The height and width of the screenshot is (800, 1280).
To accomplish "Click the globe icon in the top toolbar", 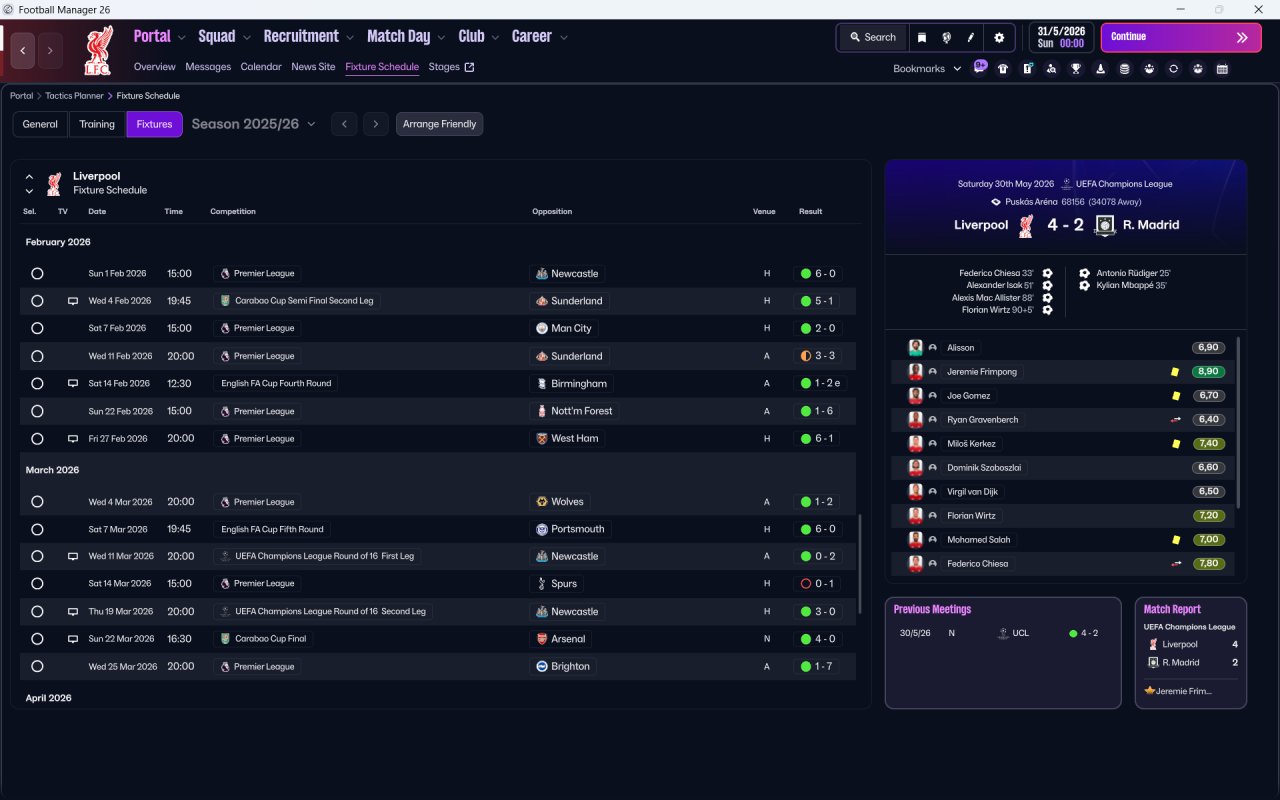I will click(946, 37).
